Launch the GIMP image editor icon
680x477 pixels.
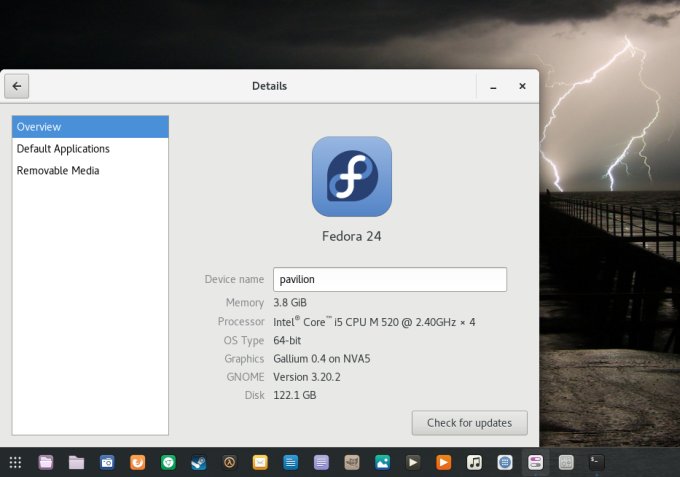point(352,462)
